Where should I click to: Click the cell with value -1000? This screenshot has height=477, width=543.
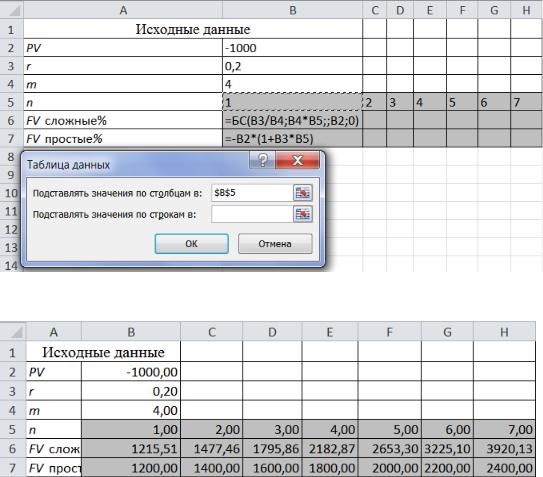[x=292, y=48]
